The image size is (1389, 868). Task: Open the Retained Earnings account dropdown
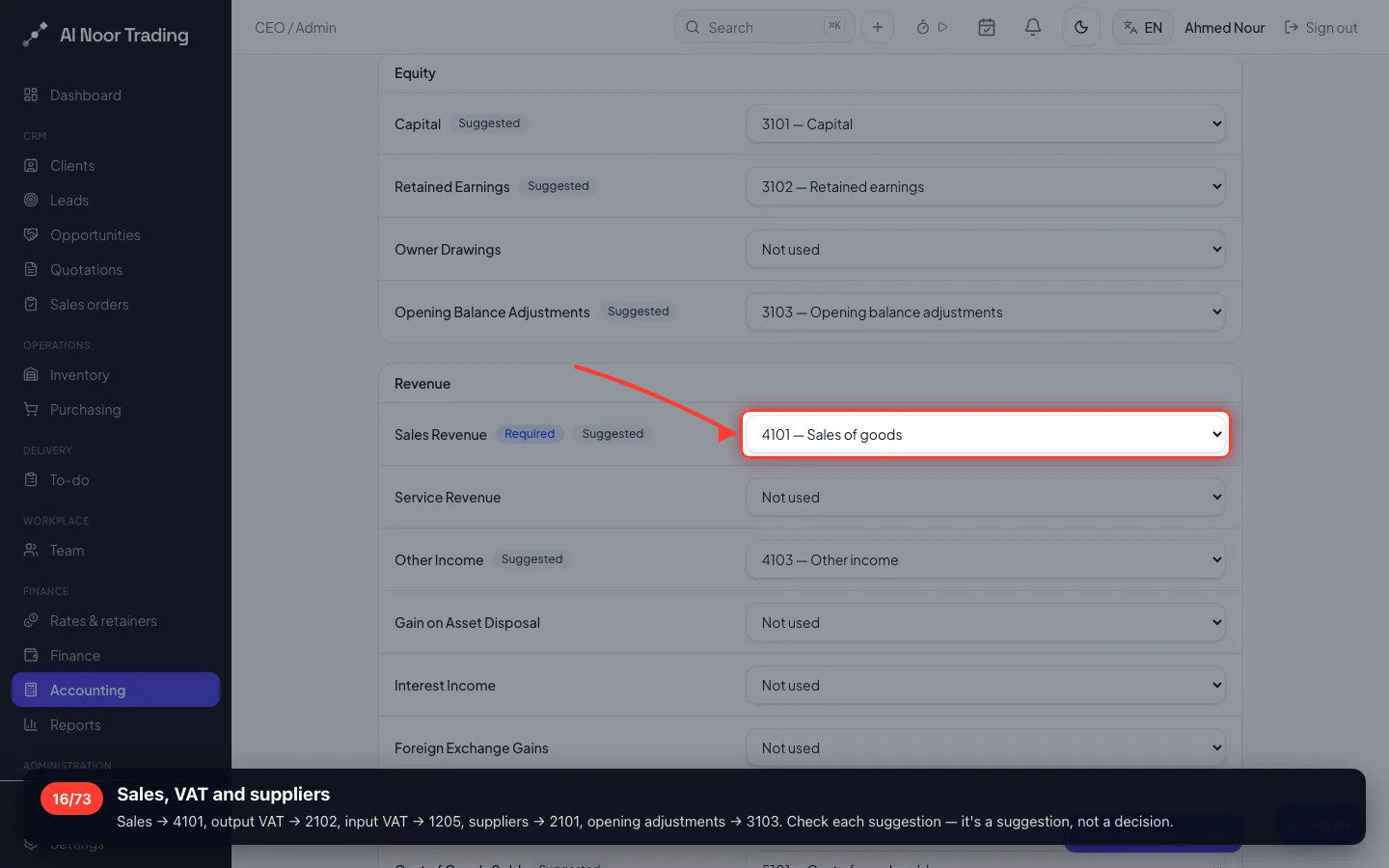click(x=986, y=186)
